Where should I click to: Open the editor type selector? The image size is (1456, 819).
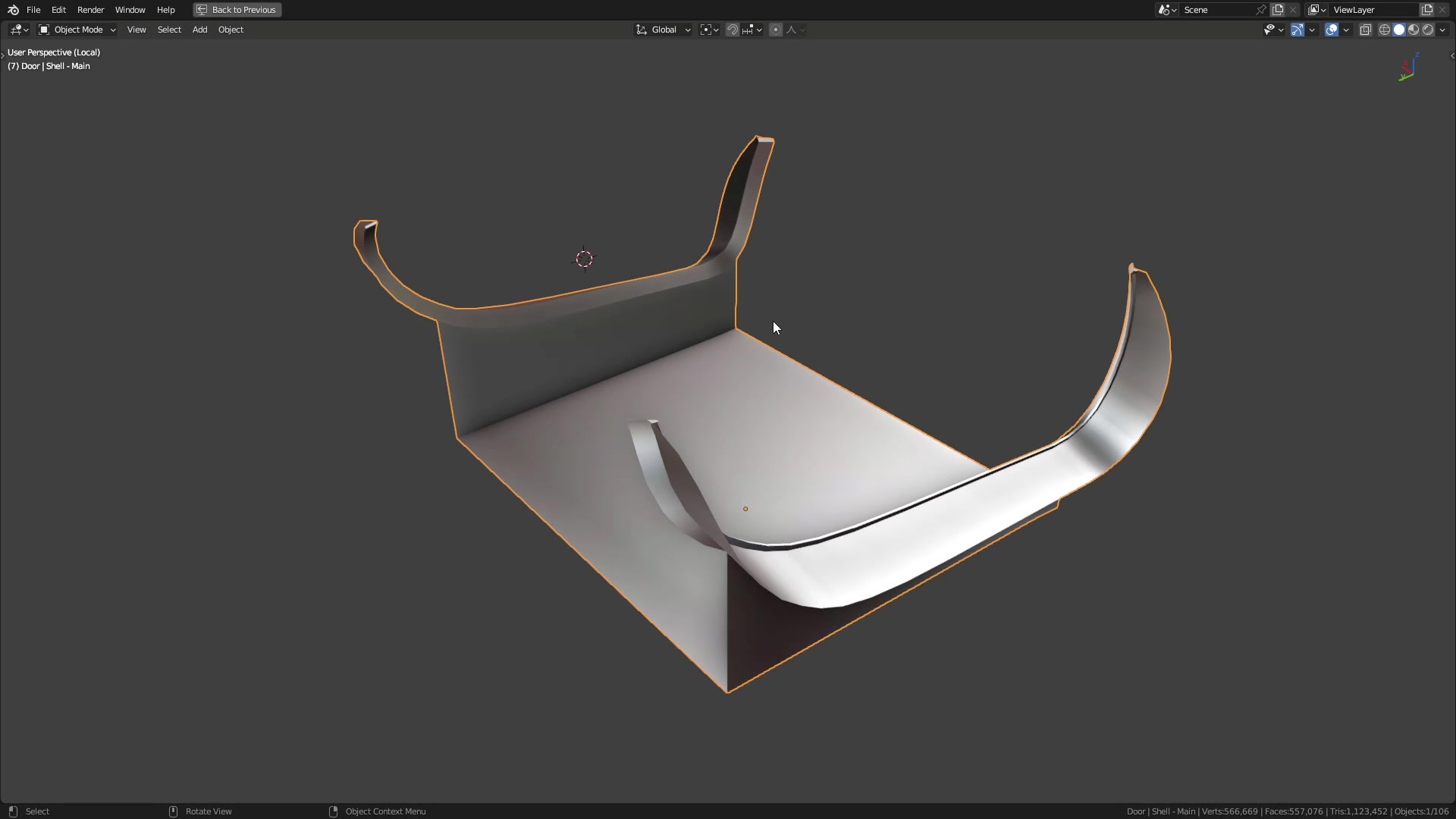pyautogui.click(x=19, y=30)
